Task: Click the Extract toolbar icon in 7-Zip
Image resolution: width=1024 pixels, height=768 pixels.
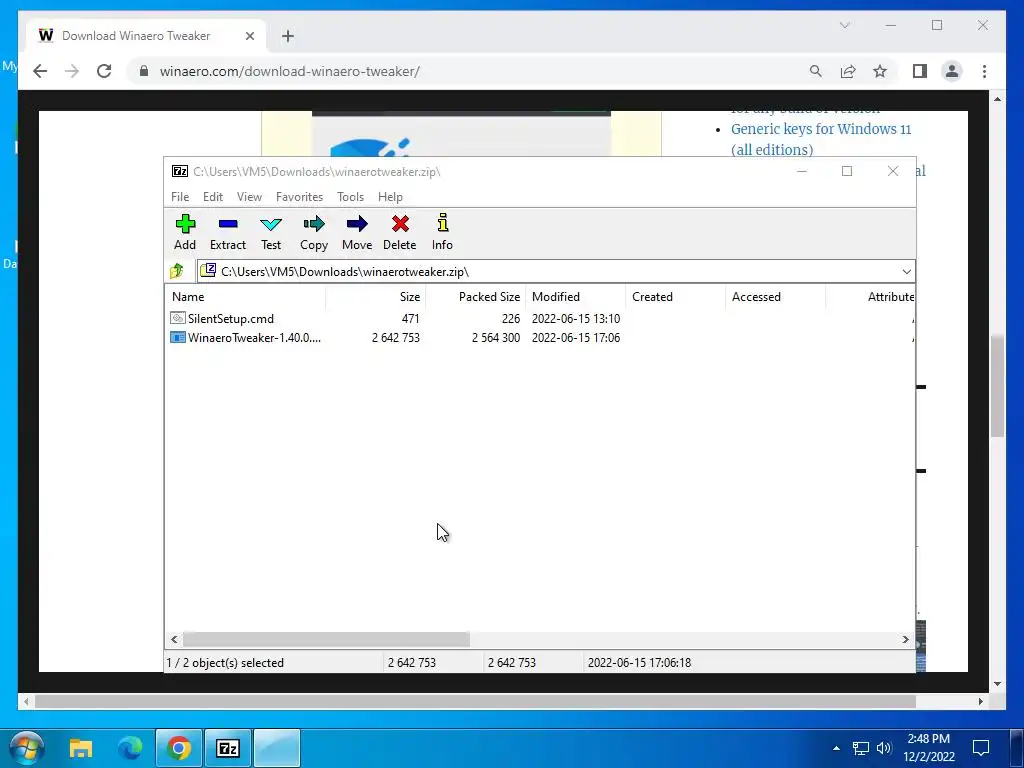Action: pyautogui.click(x=228, y=225)
